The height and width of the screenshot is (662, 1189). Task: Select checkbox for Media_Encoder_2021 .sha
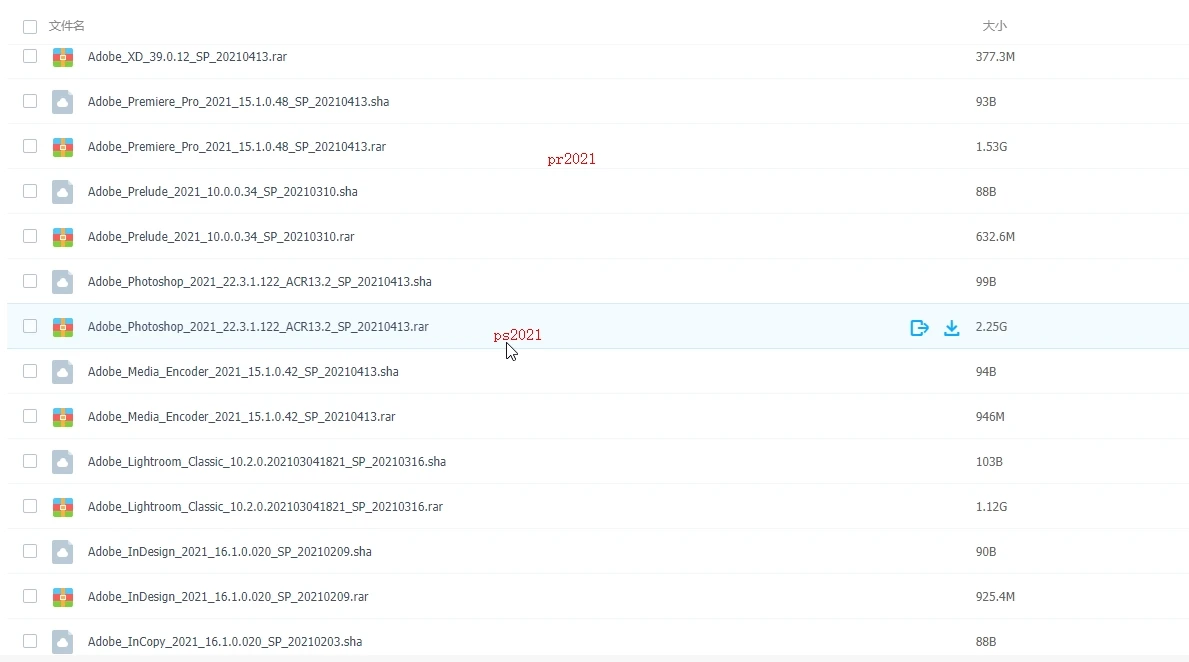30,371
